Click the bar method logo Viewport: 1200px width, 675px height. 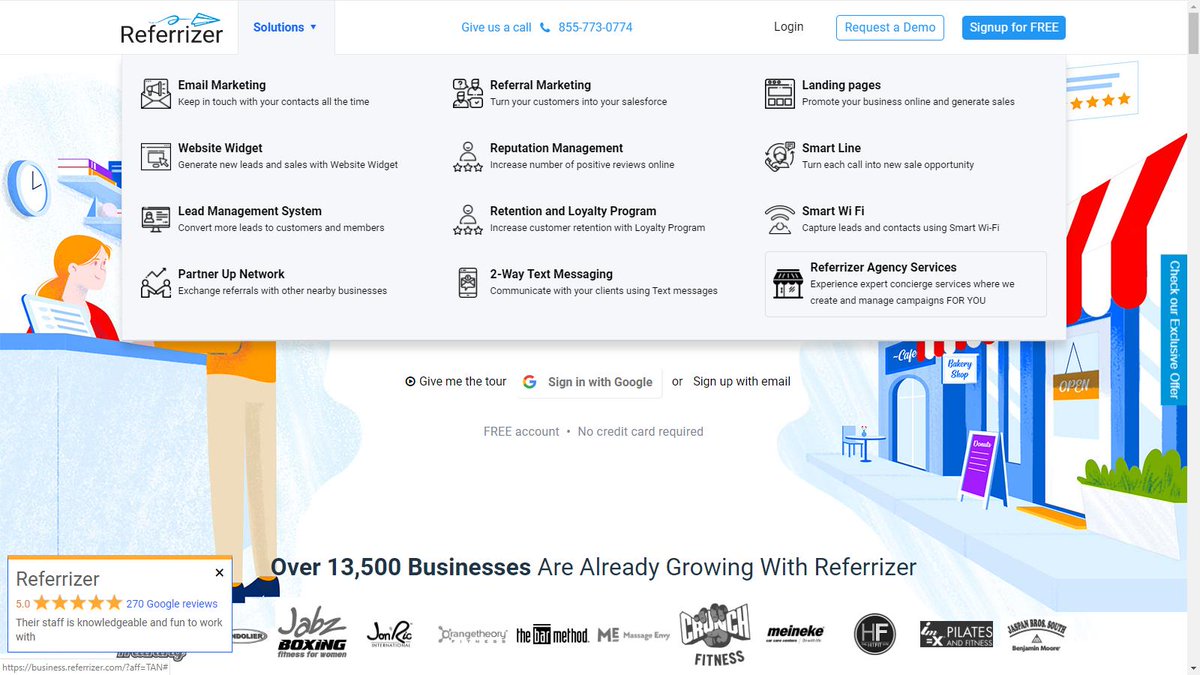[x=552, y=634]
